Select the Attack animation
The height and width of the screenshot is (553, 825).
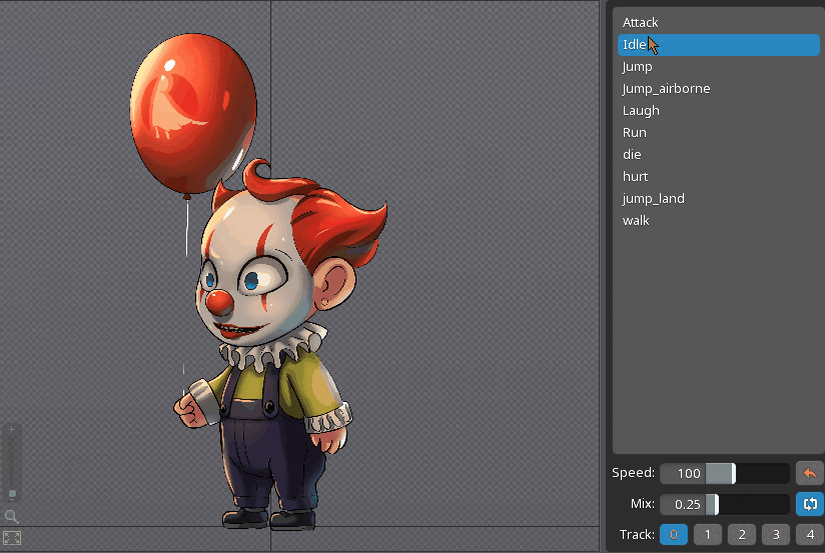click(718, 23)
